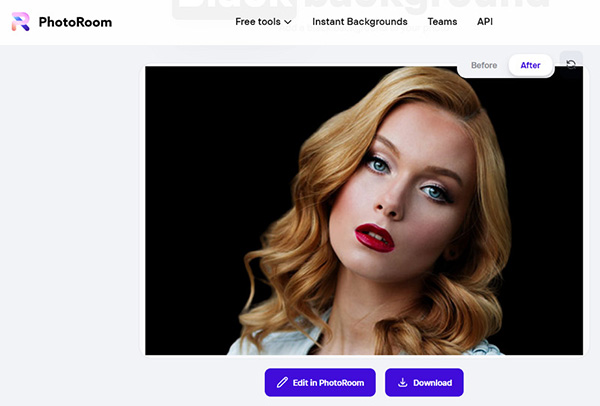Click the reset rotate-arrow icon
The image size is (600, 406).
pos(571,64)
